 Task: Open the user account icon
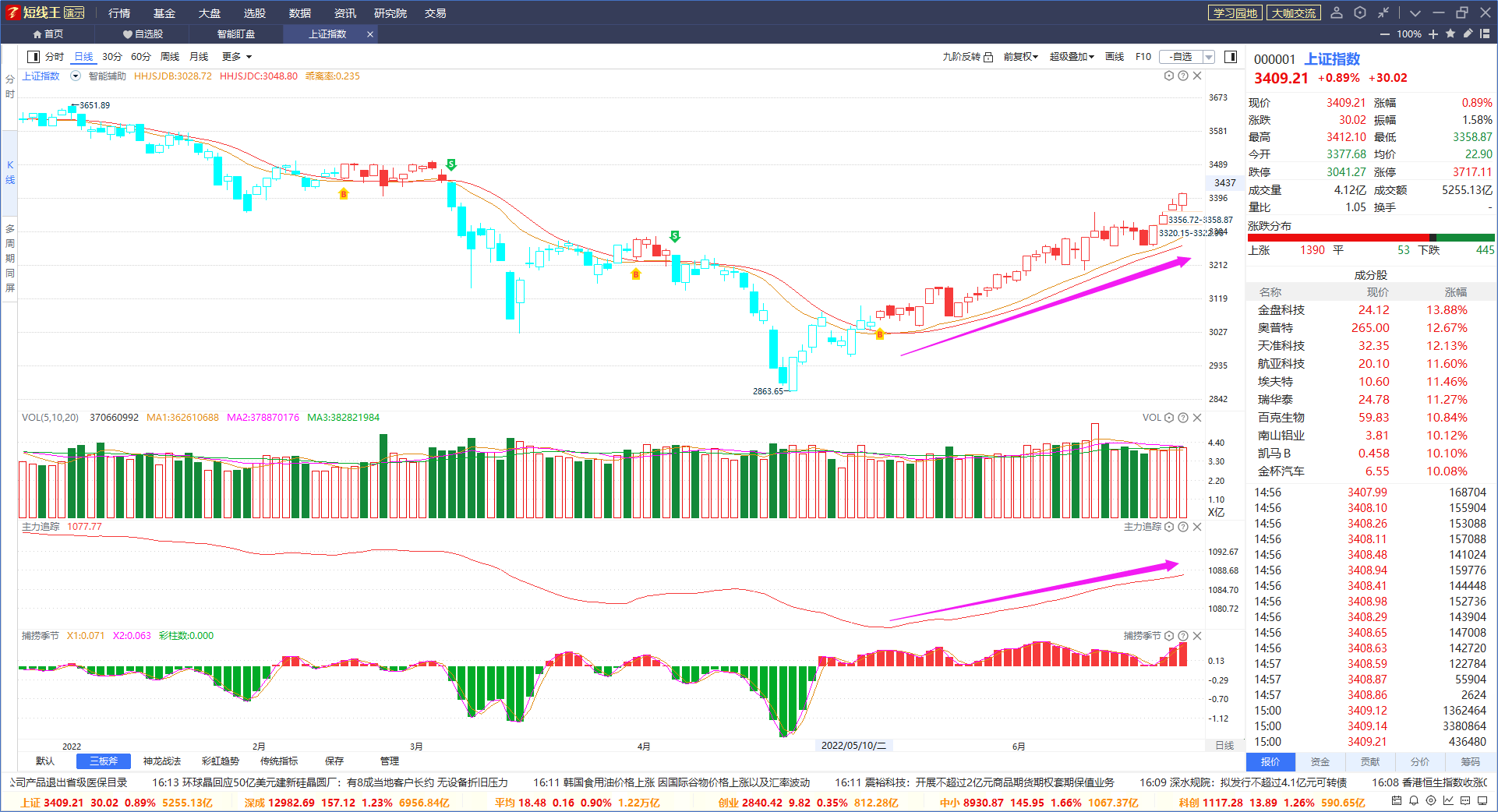pos(1337,12)
